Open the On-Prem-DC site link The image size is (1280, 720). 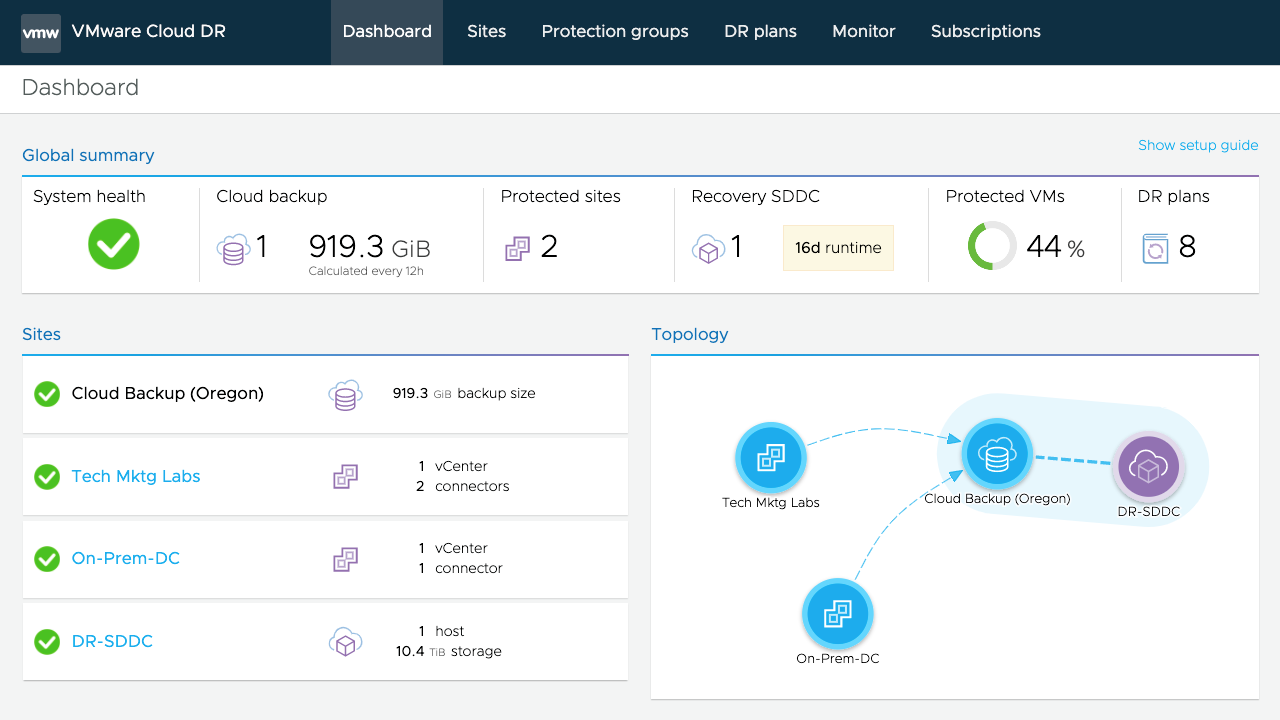click(126, 558)
